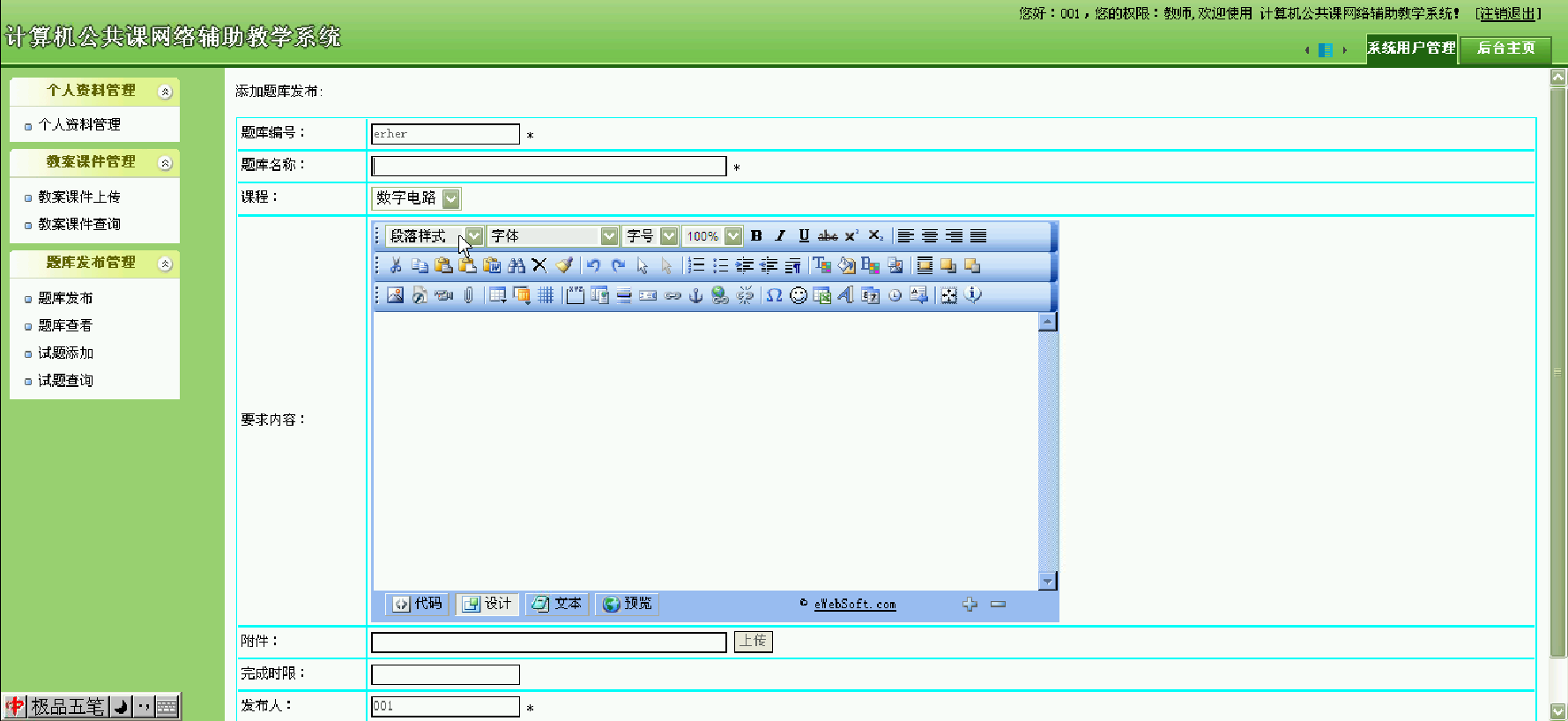Open 教案课件上传 in sidebar
This screenshot has height=721, width=1568.
coord(79,197)
